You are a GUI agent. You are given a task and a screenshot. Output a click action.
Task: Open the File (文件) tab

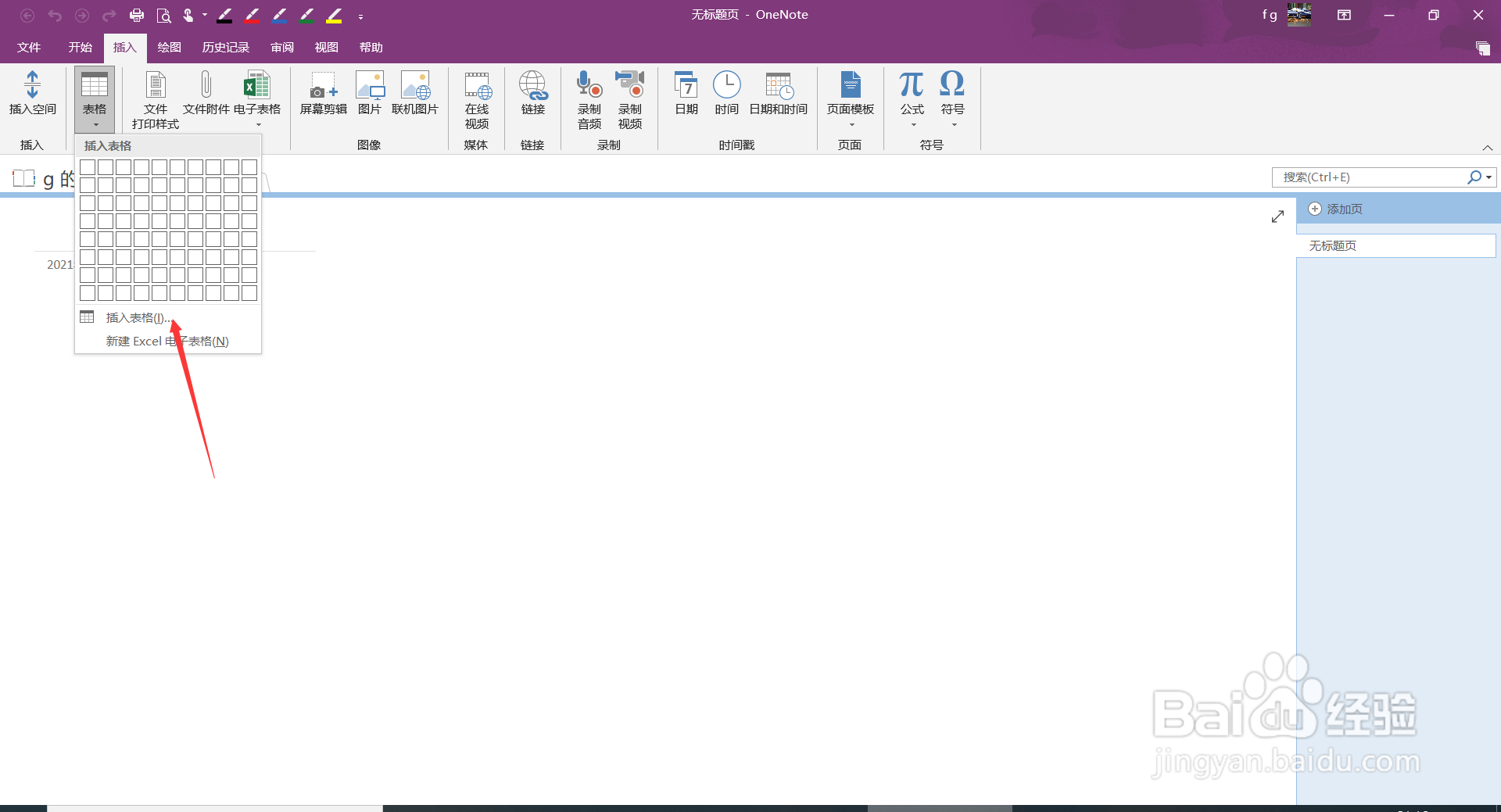point(29,48)
